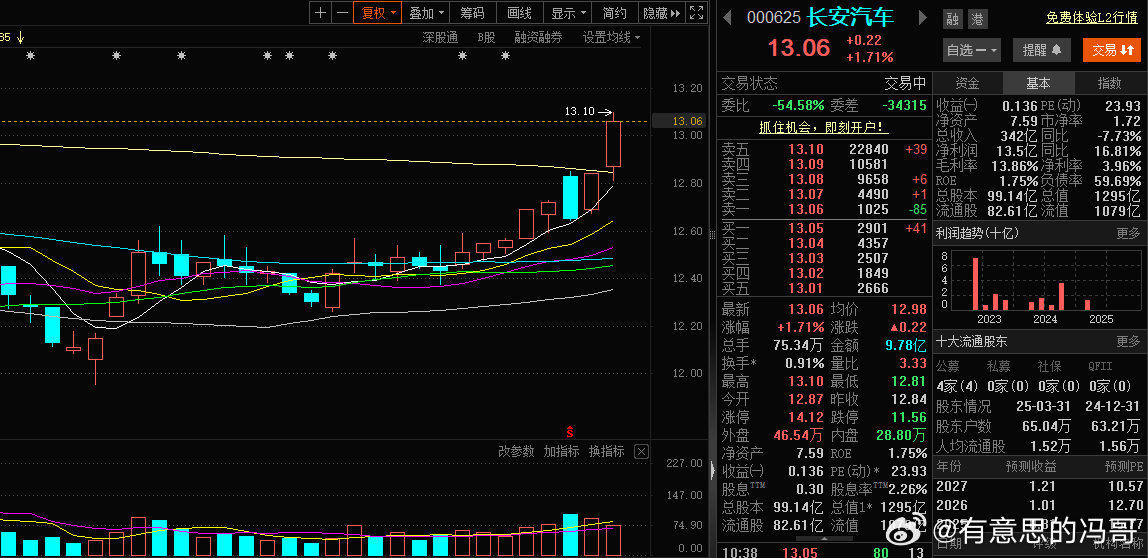The height and width of the screenshot is (558, 1148).
Task: Open the 设置均线 dropdown
Action: click(x=611, y=37)
